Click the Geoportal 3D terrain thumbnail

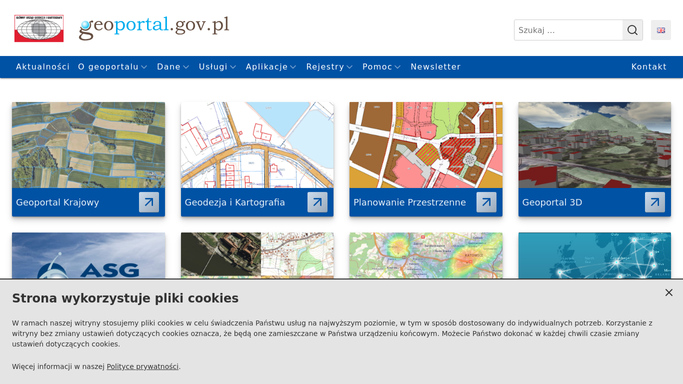(595, 145)
